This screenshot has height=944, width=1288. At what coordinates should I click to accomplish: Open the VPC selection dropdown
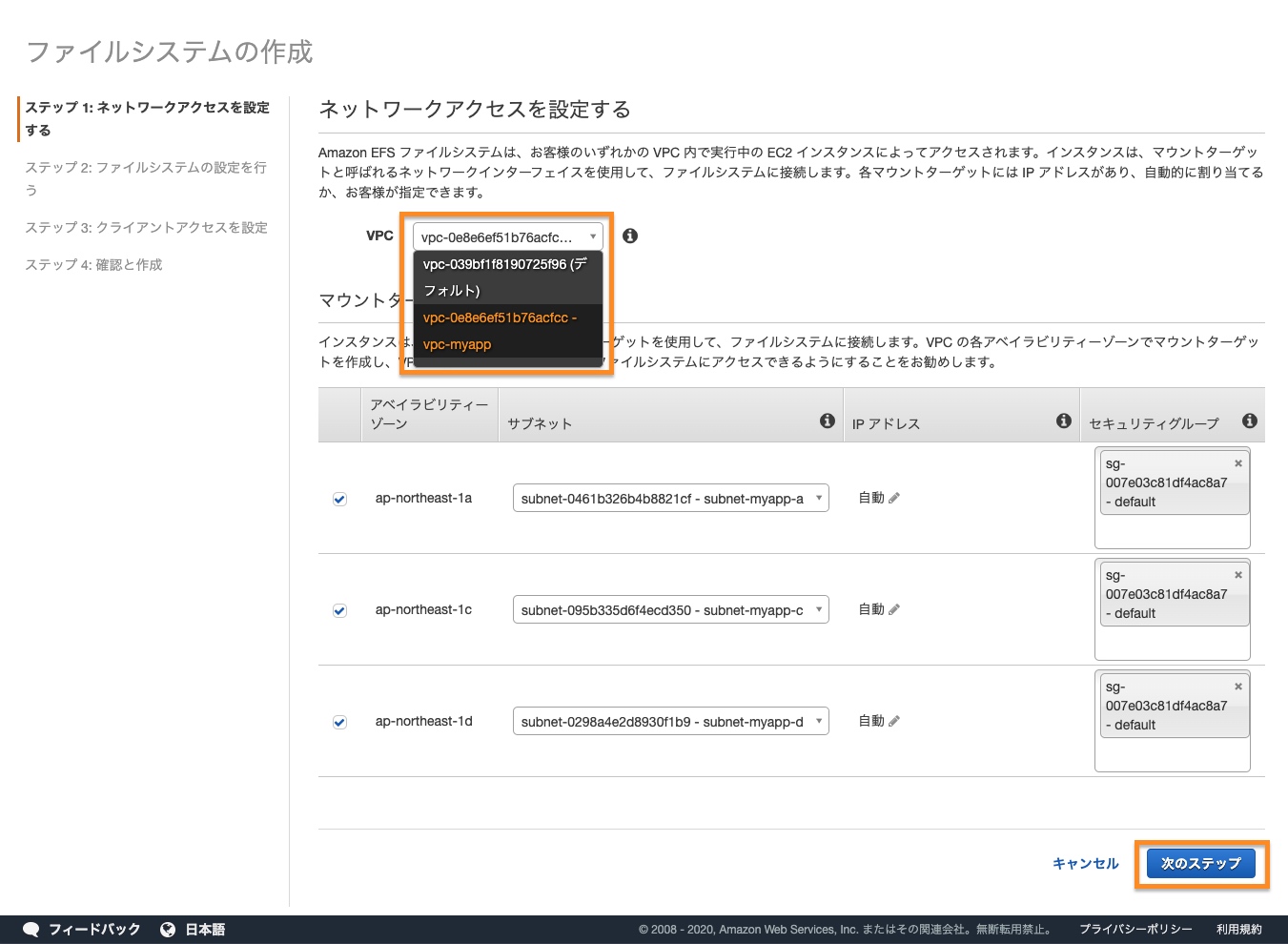coord(508,236)
